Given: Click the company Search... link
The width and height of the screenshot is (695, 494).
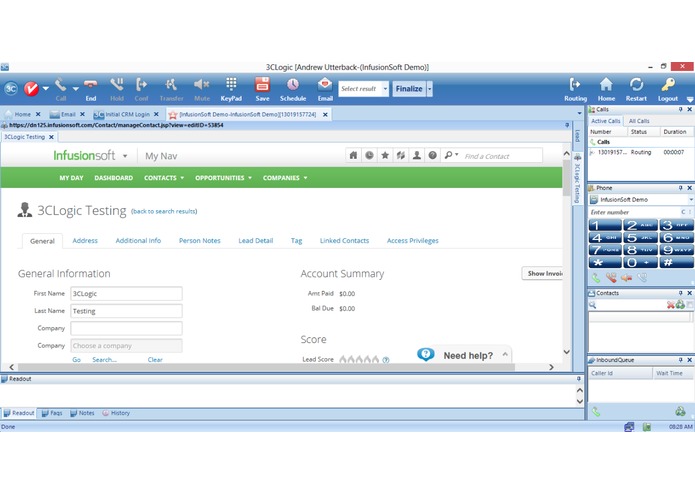Looking at the screenshot, I should 104,360.
